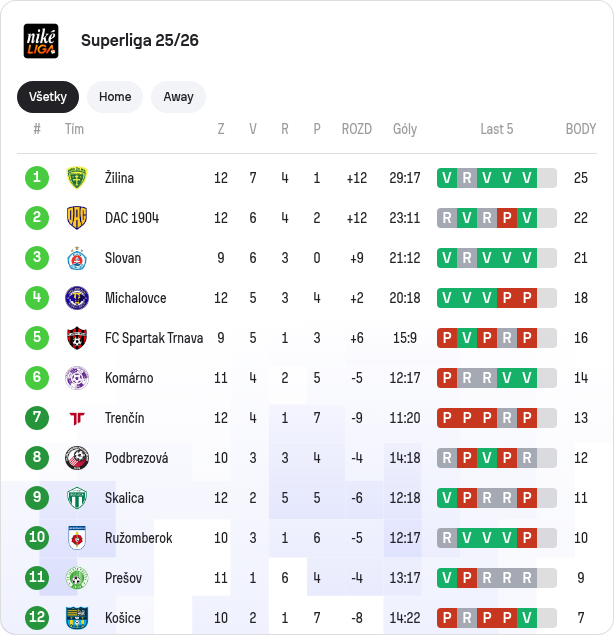Image resolution: width=614 pixels, height=635 pixels.
Task: Sort table by Góly column header
Action: [405, 129]
